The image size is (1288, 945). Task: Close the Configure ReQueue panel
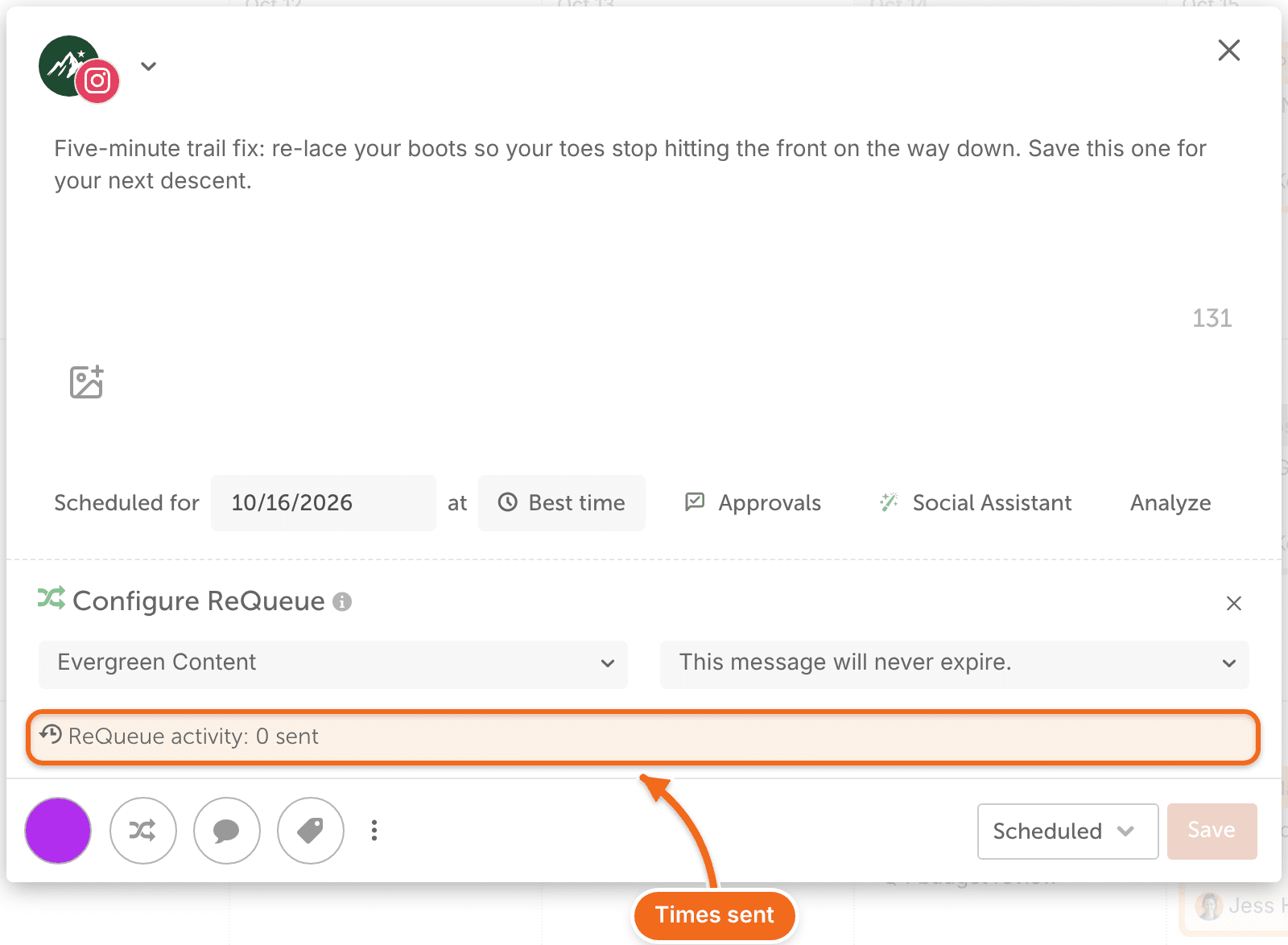tap(1233, 603)
